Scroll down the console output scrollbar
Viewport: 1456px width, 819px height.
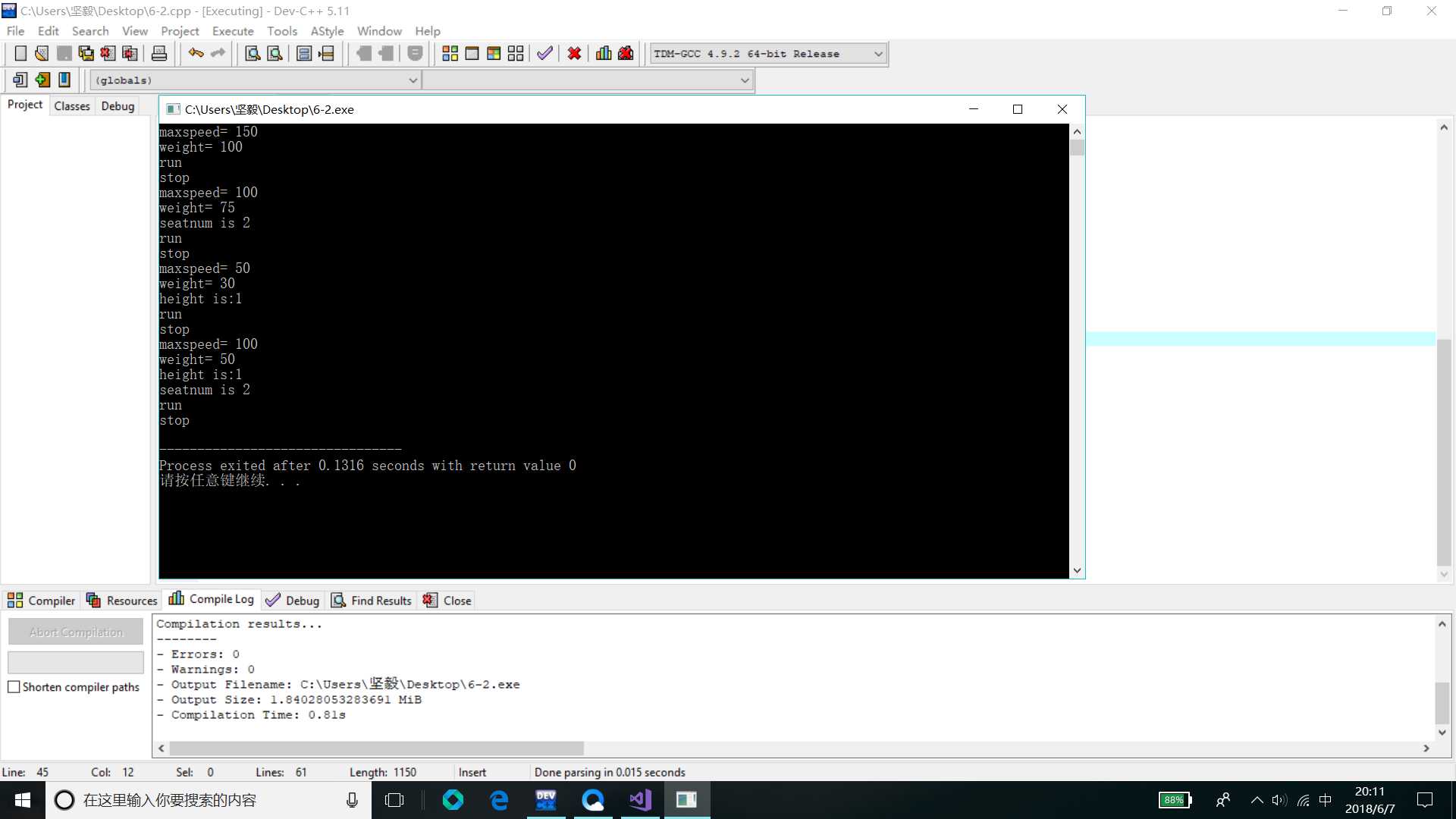point(1077,570)
